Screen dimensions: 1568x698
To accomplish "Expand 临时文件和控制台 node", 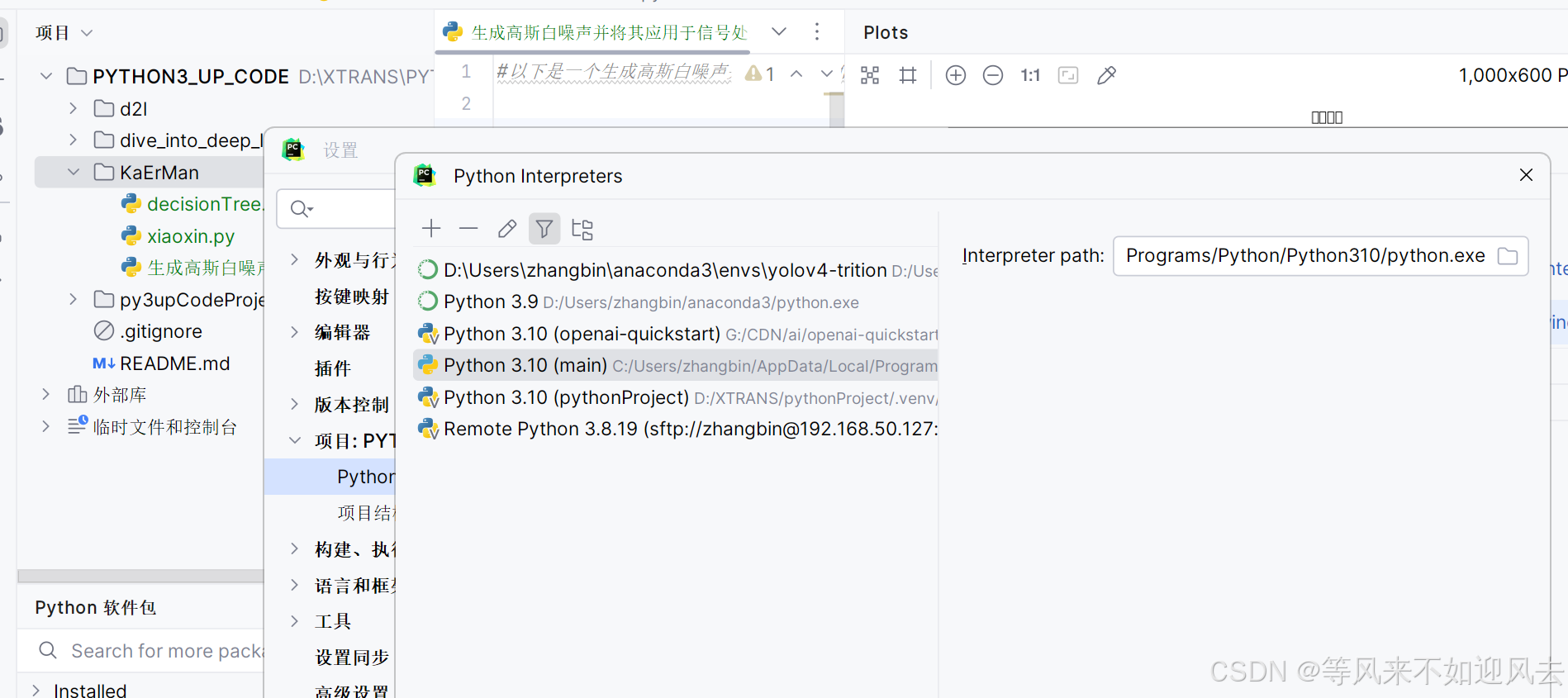I will click(x=46, y=427).
